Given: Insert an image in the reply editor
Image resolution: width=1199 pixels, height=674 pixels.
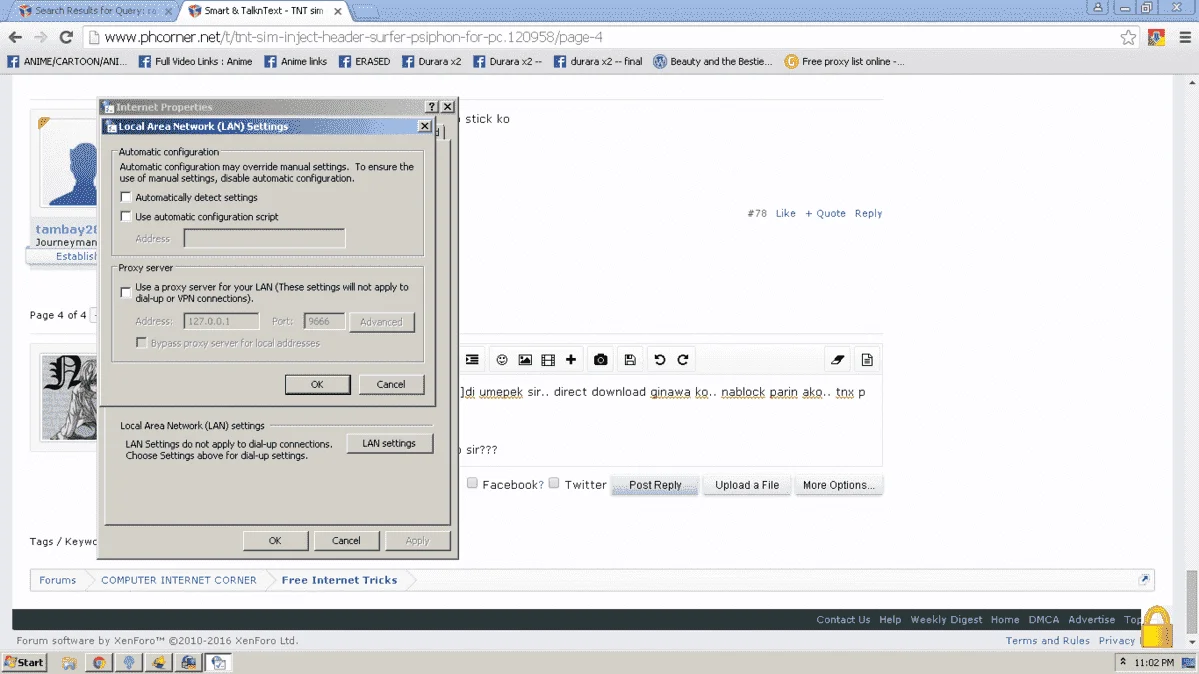Looking at the screenshot, I should (525, 360).
